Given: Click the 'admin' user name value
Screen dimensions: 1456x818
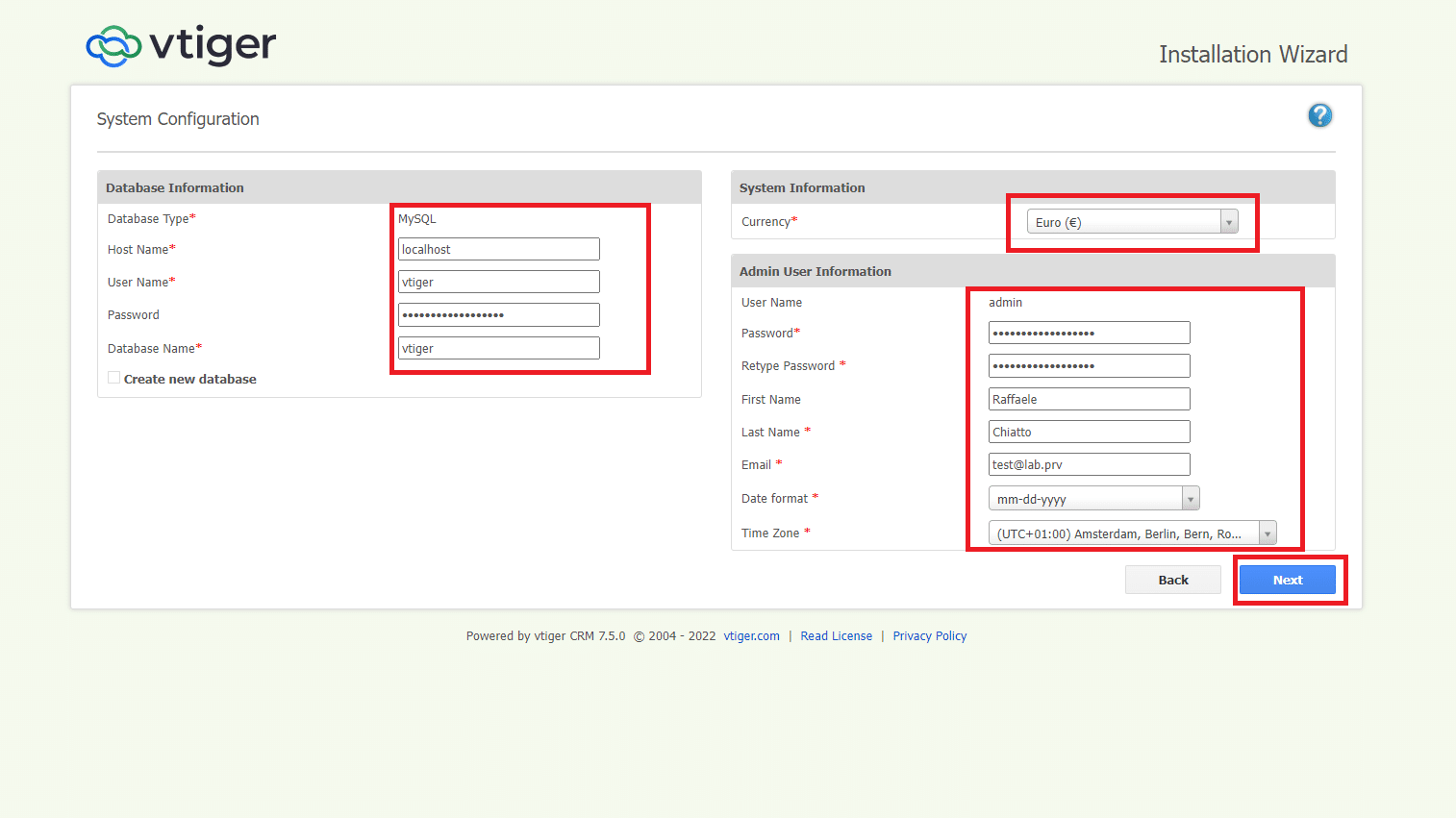Looking at the screenshot, I should 1005,303.
